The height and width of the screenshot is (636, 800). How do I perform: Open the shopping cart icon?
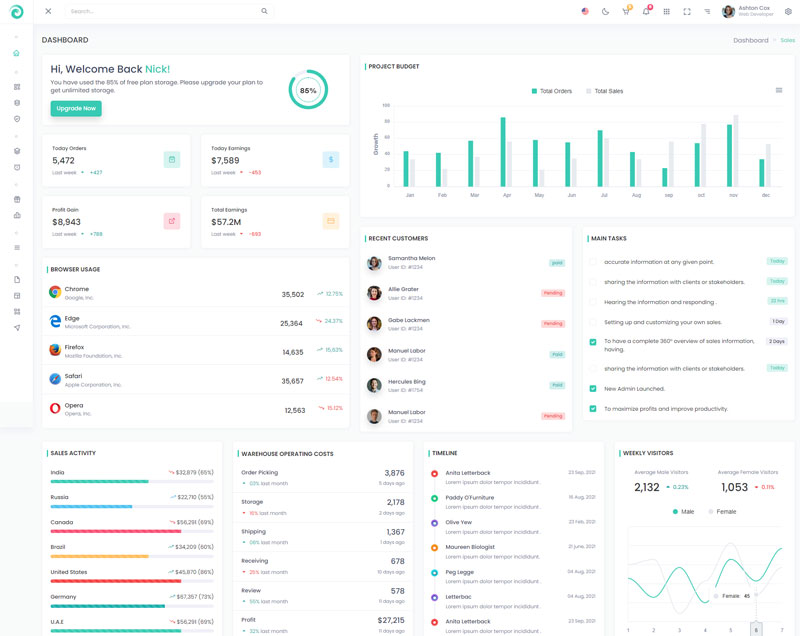click(626, 11)
